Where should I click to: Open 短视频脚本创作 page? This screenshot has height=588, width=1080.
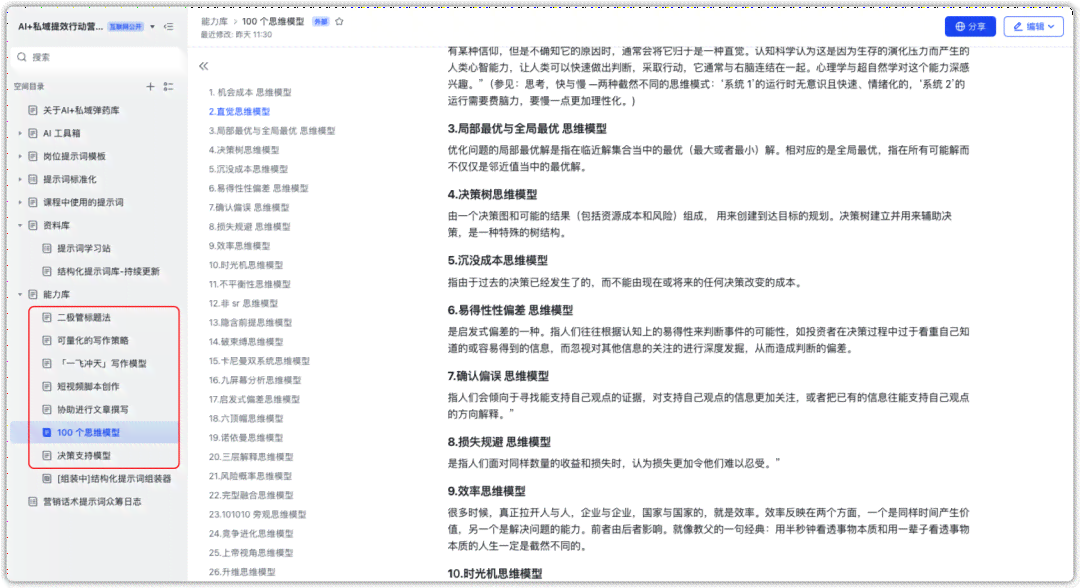(x=88, y=386)
